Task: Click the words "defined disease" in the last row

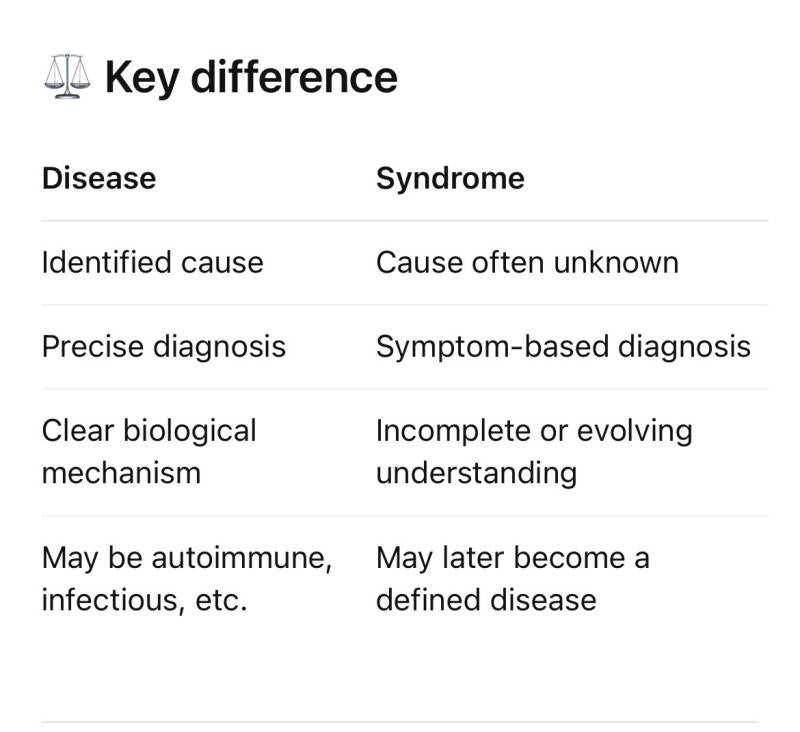Action: point(486,600)
